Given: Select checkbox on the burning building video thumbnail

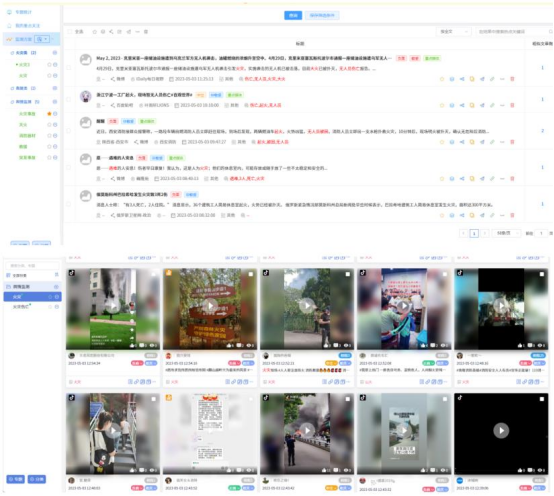Looking at the screenshot, I should pyautogui.click(x=153, y=274).
